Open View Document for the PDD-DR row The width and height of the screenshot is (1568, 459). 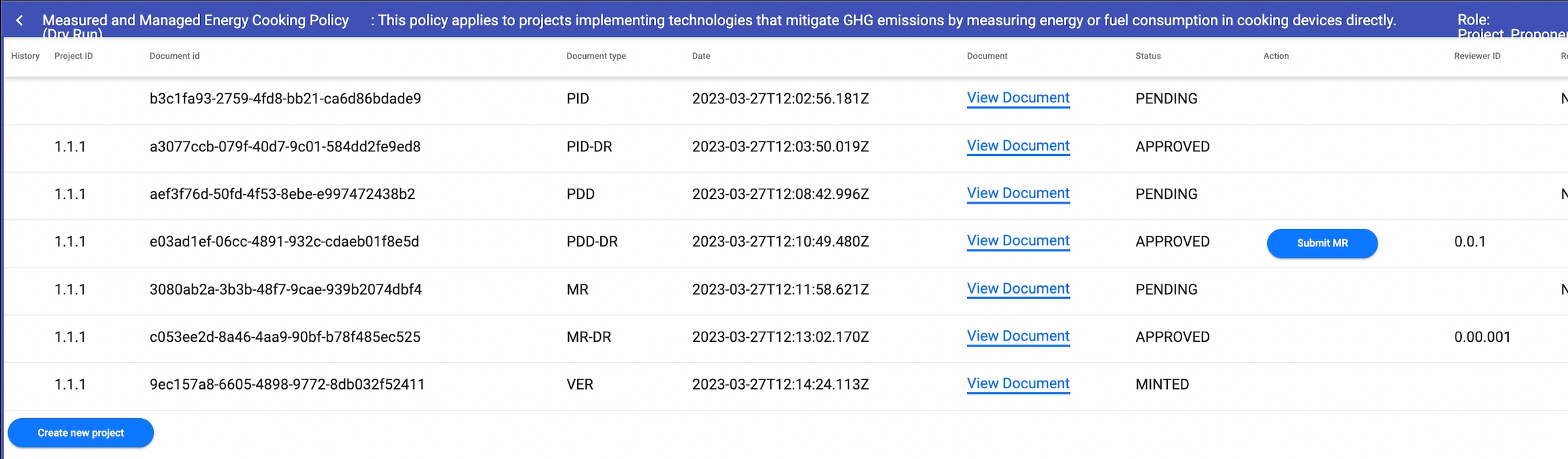[x=1018, y=241]
